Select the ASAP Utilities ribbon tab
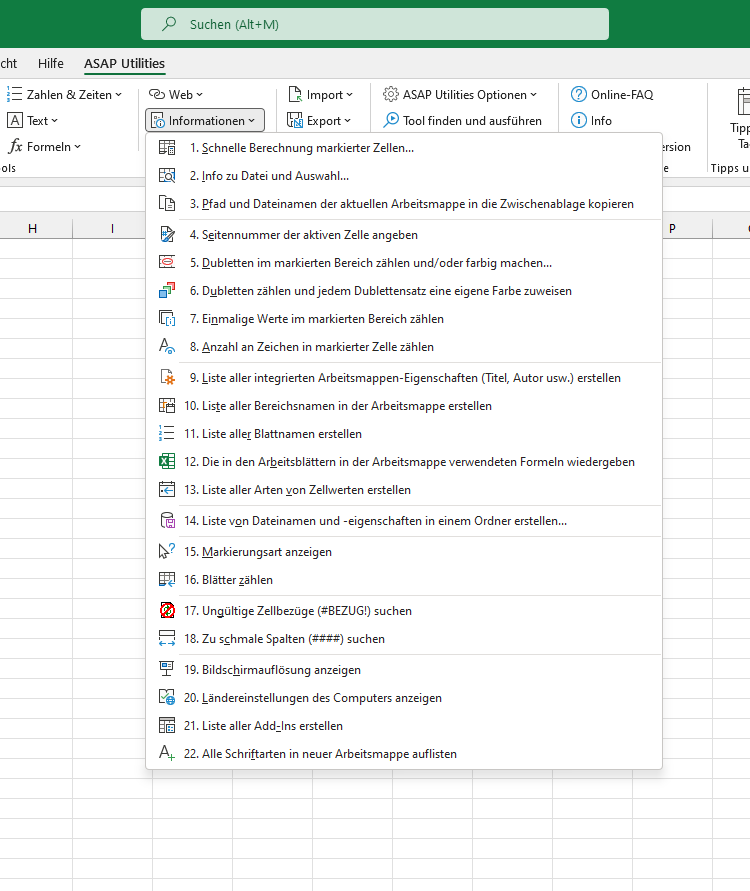This screenshot has height=891, width=750. (x=124, y=64)
